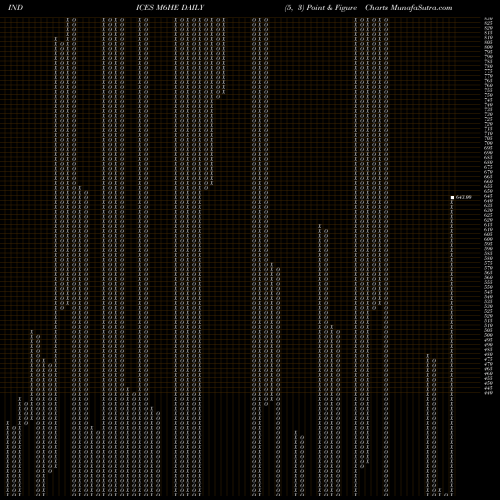Click the 642.09 current price label
Screen dimensions: 500x500
[x=464, y=197]
